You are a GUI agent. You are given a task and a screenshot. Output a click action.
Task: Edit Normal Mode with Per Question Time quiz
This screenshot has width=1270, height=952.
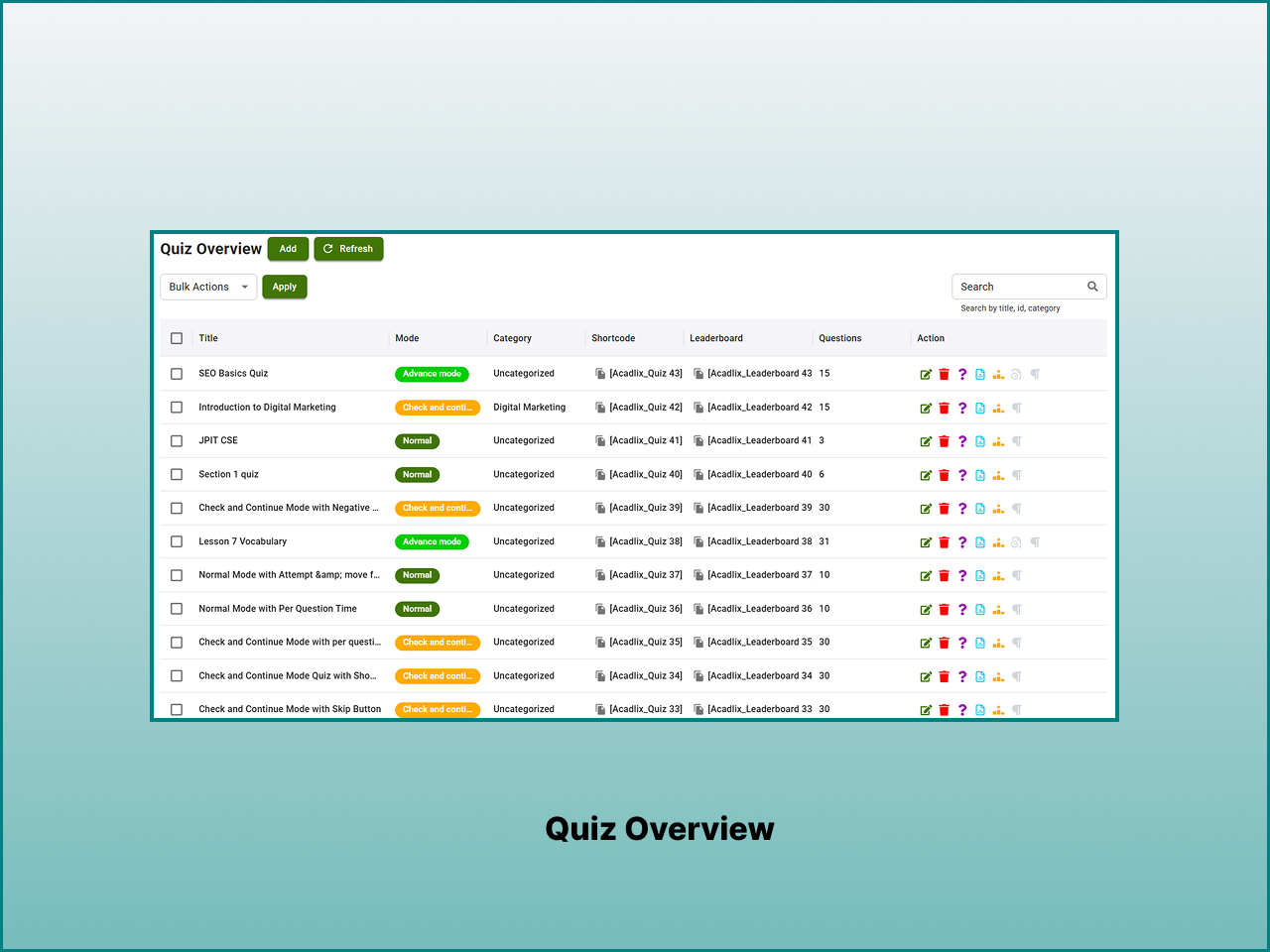click(x=926, y=609)
